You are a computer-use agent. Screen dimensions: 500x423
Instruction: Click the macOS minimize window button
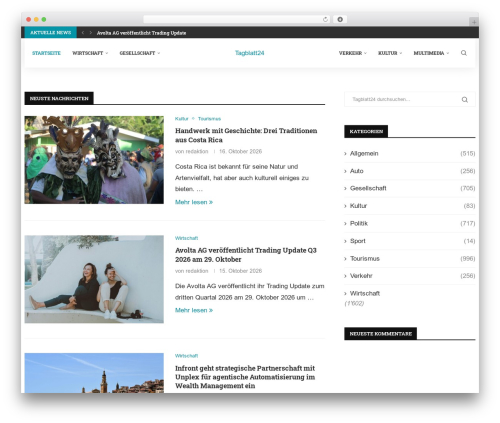[36, 19]
